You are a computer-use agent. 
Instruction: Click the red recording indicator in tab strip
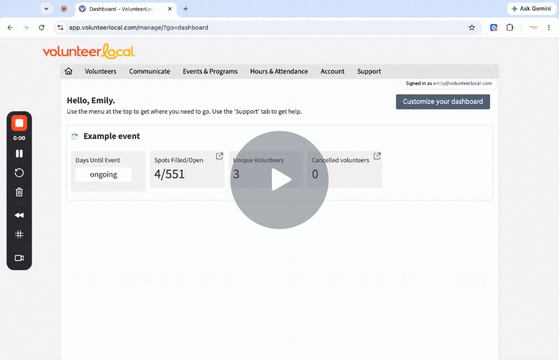pyautogui.click(x=64, y=9)
